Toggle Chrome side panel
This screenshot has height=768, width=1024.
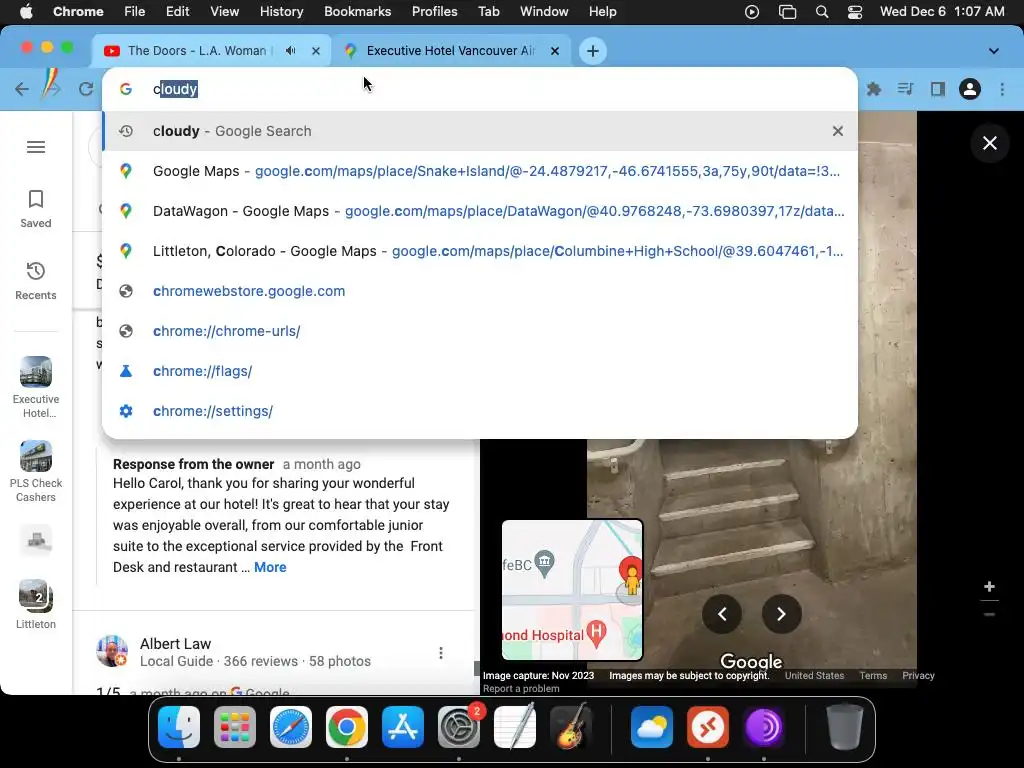tap(938, 89)
